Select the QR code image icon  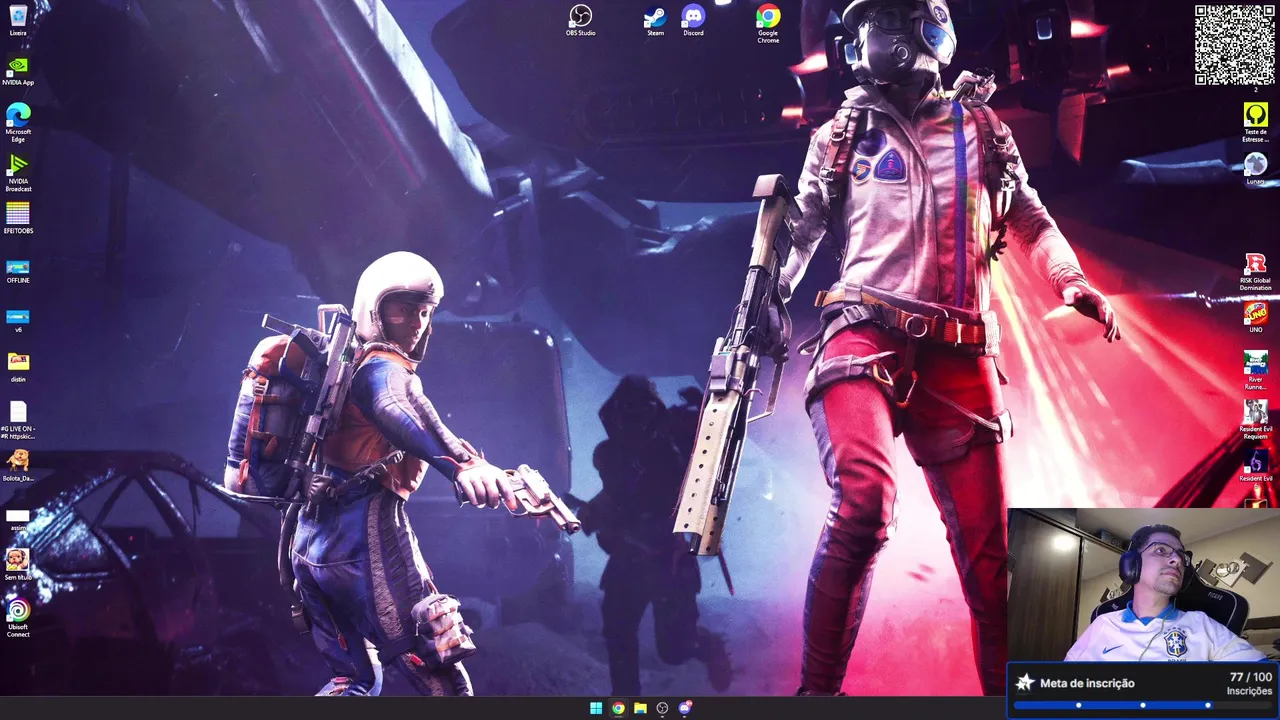tap(1235, 47)
